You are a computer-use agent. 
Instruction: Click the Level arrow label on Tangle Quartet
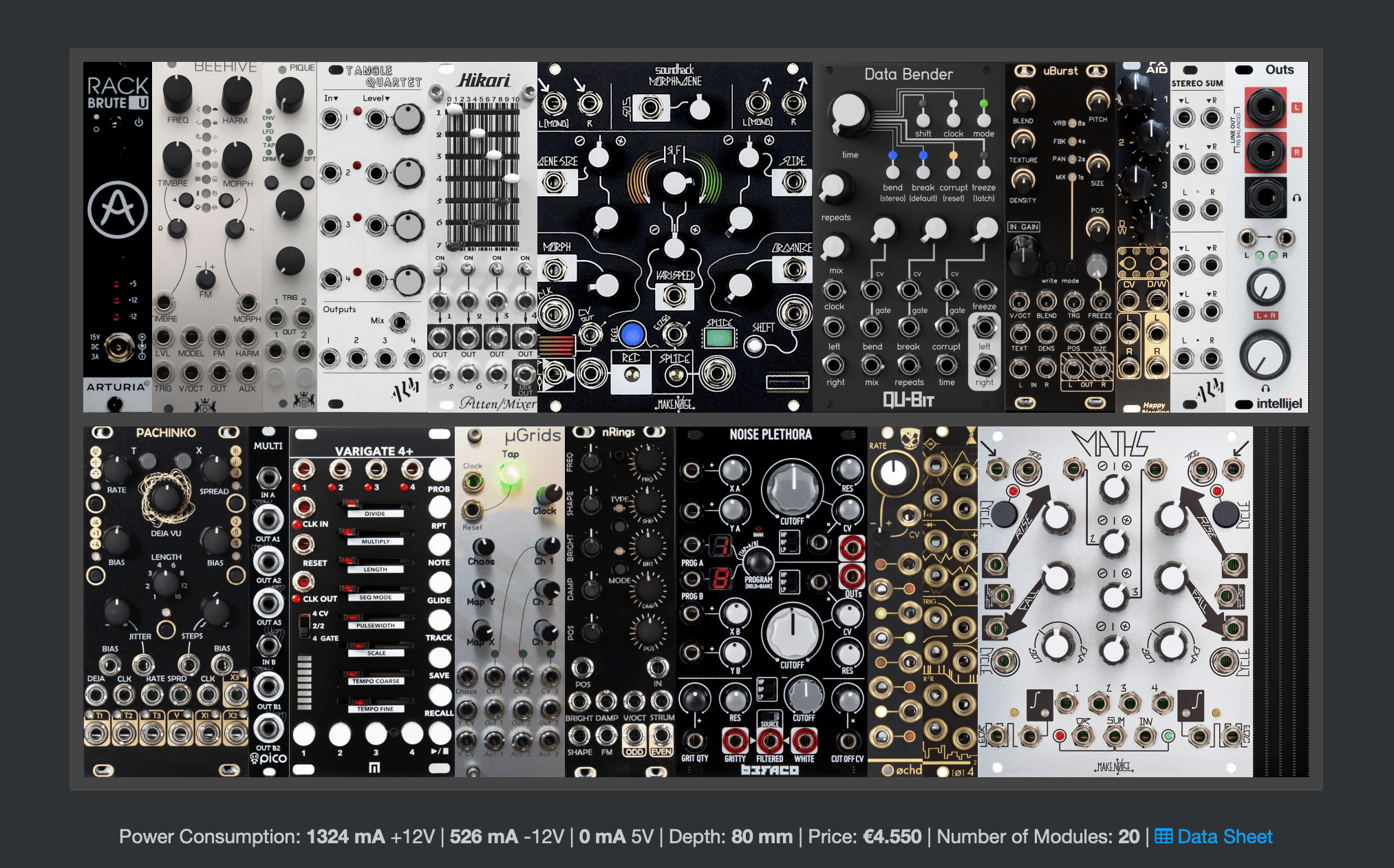[x=376, y=98]
